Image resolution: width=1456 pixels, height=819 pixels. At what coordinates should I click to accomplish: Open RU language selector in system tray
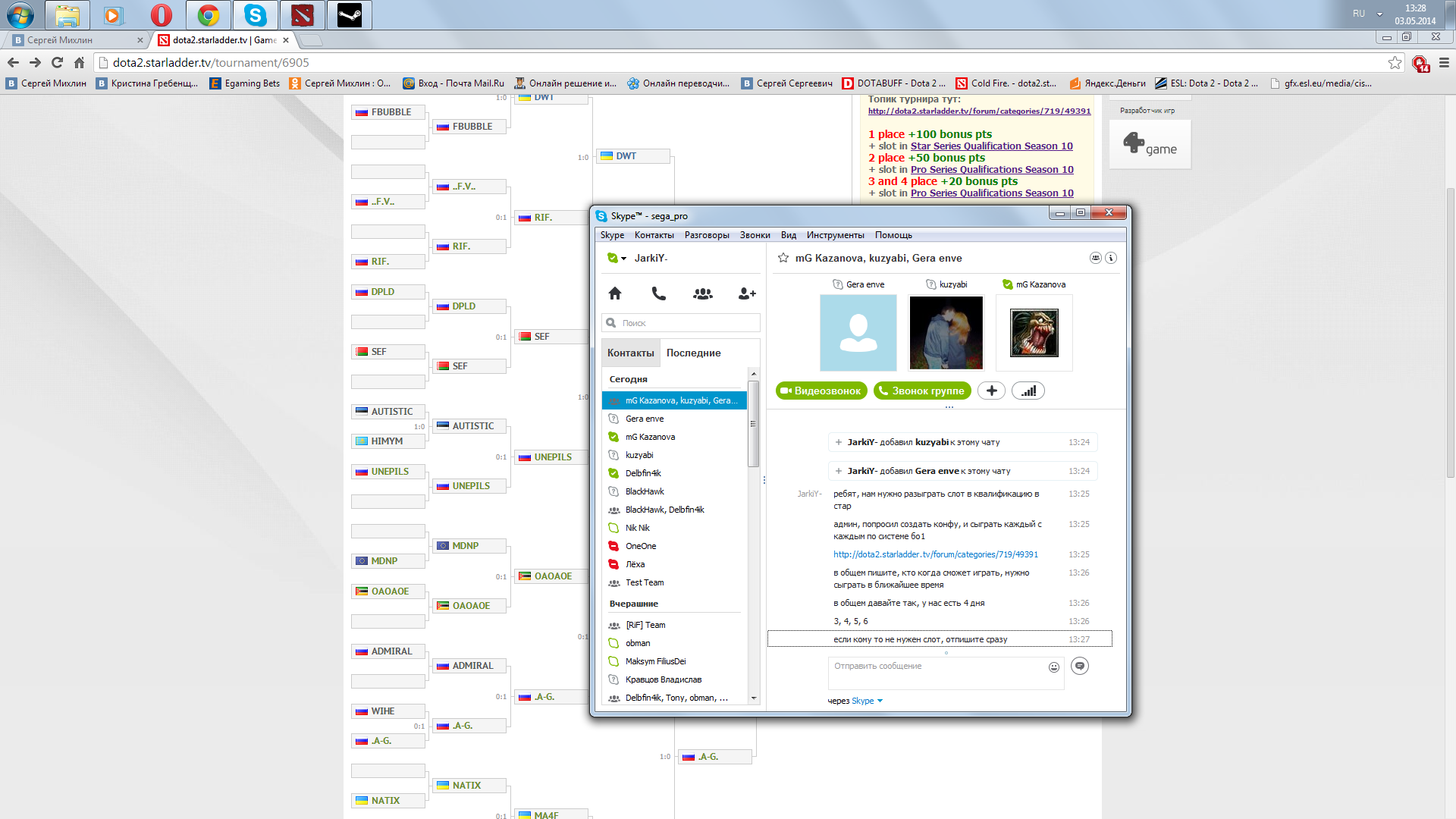[x=1358, y=14]
